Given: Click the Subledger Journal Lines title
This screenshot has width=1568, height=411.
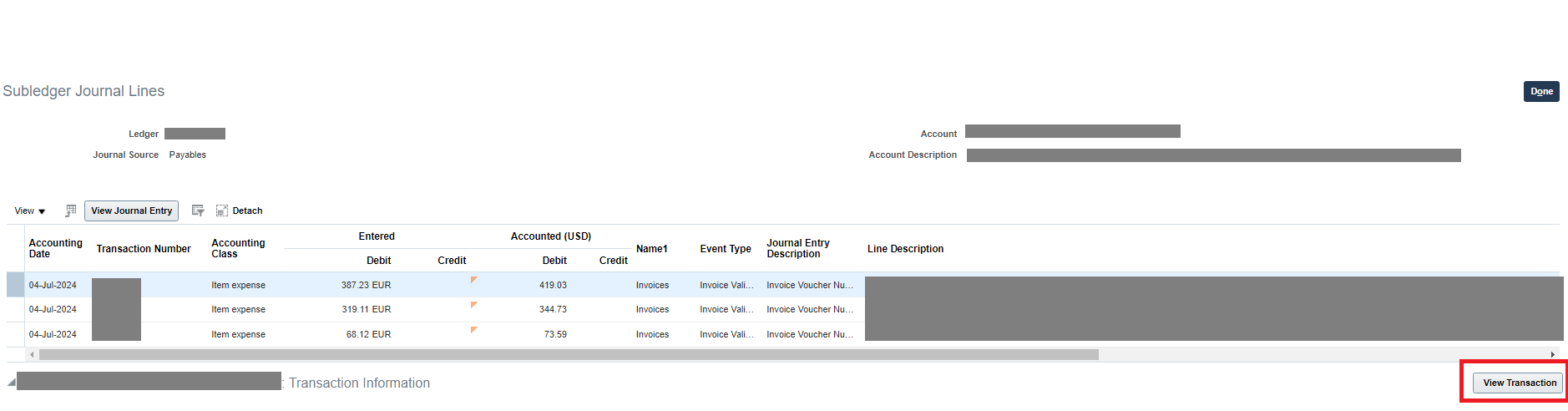Looking at the screenshot, I should coord(83,91).
